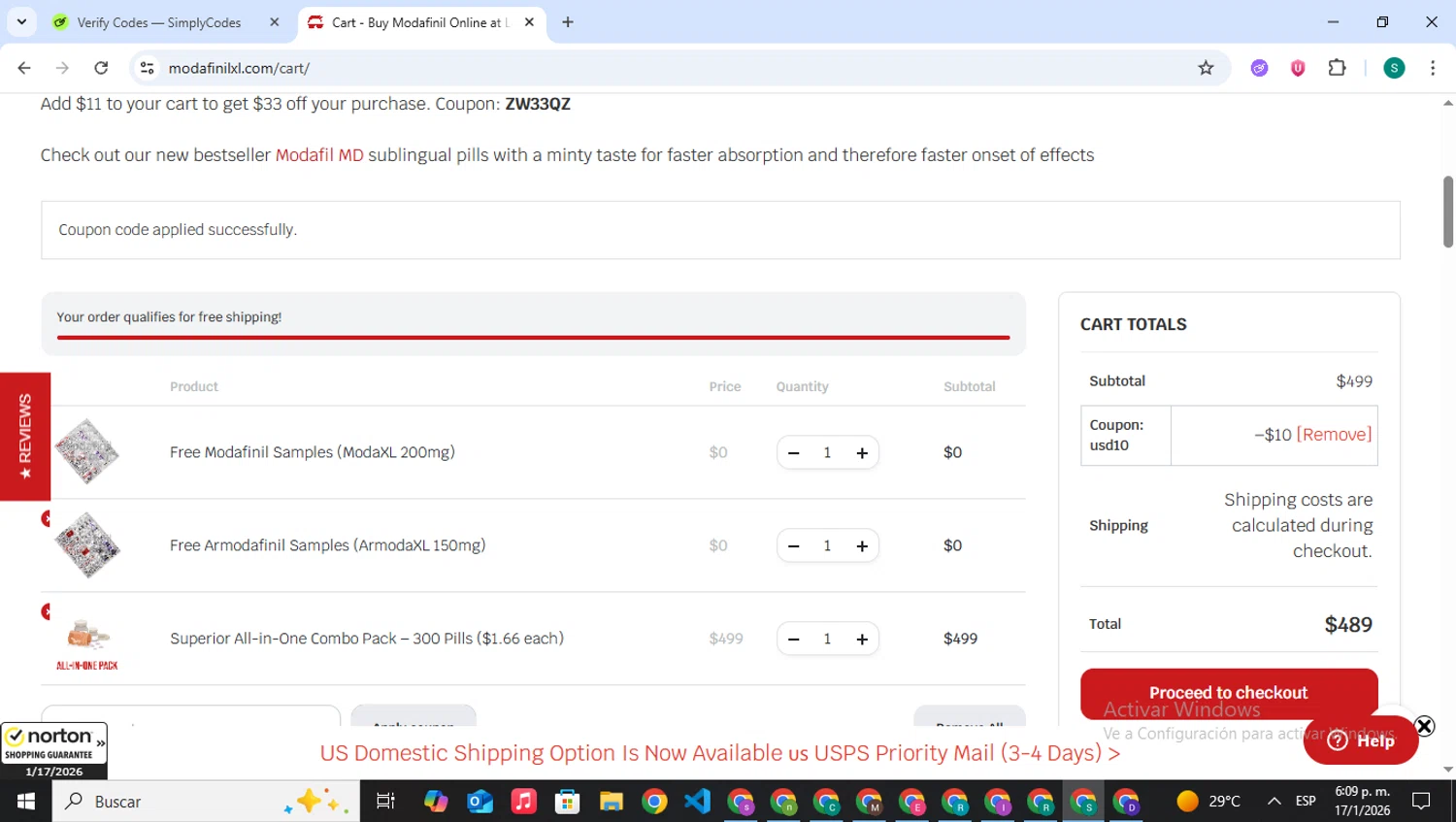Open Task View on the taskbar
The image size is (1456, 822).
point(385,802)
